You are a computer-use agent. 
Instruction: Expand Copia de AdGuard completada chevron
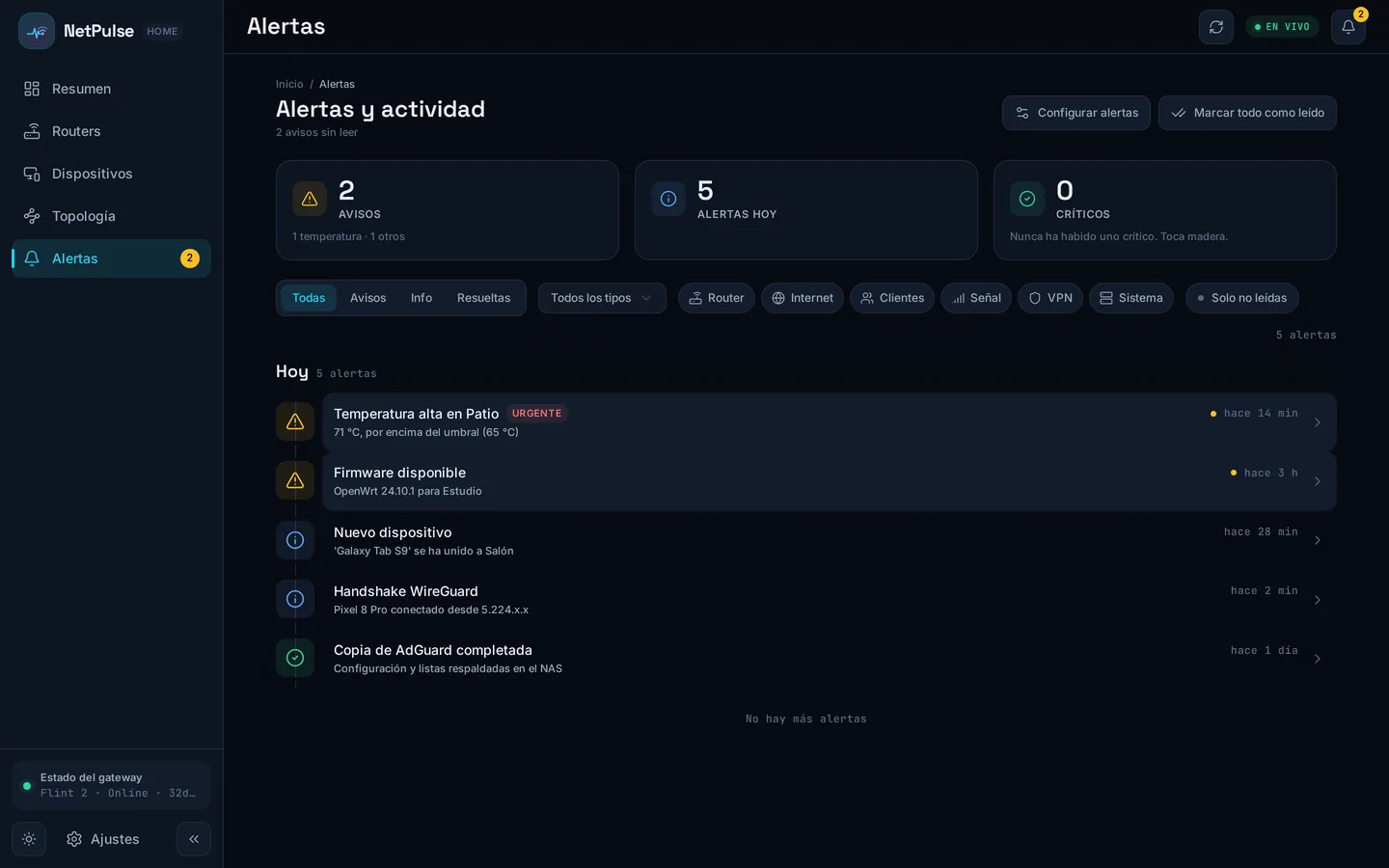click(x=1317, y=659)
